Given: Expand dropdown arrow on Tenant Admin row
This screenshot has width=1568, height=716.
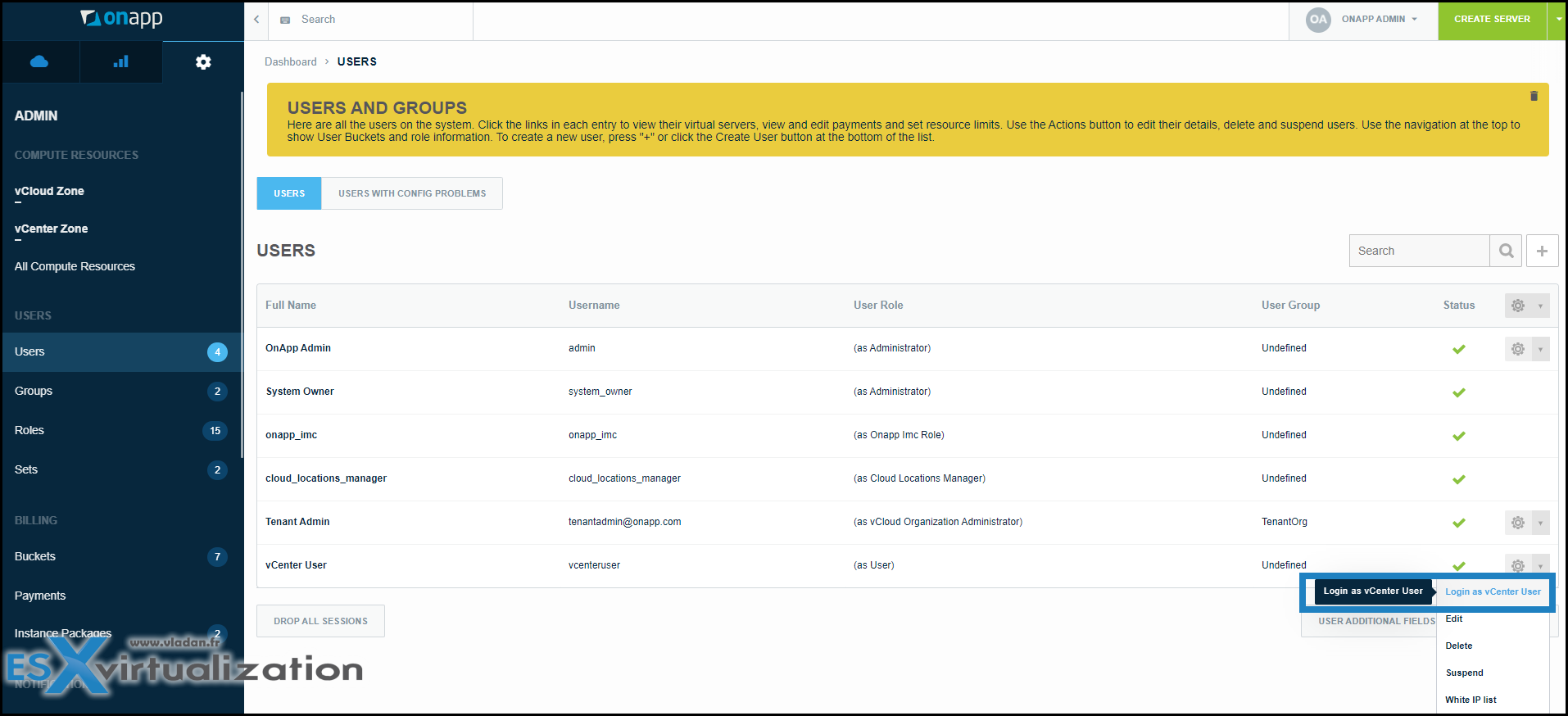Looking at the screenshot, I should (1540, 523).
